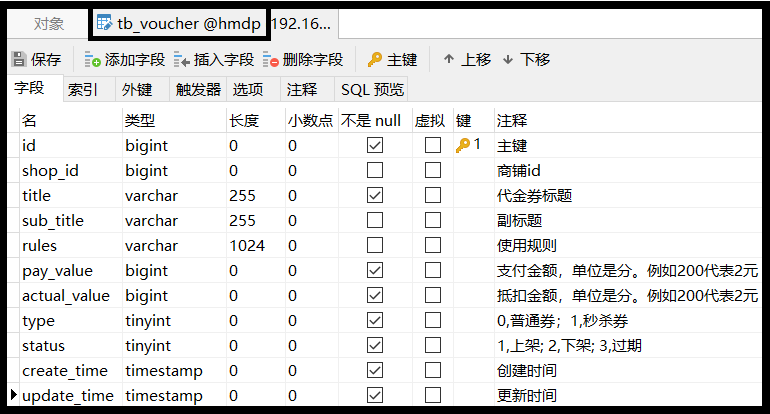
Task: Check Not Null for the shop_id field
Action: pos(375,170)
